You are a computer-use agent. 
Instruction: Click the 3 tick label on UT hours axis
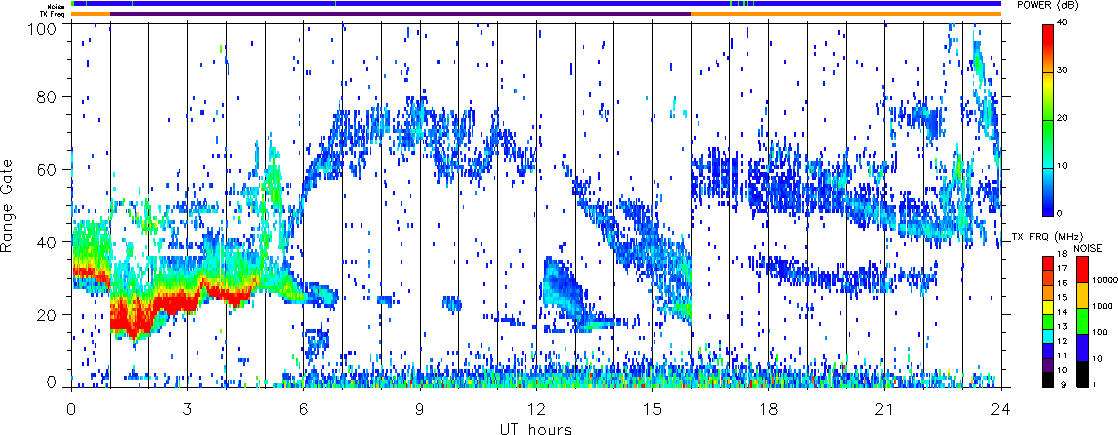(188, 409)
